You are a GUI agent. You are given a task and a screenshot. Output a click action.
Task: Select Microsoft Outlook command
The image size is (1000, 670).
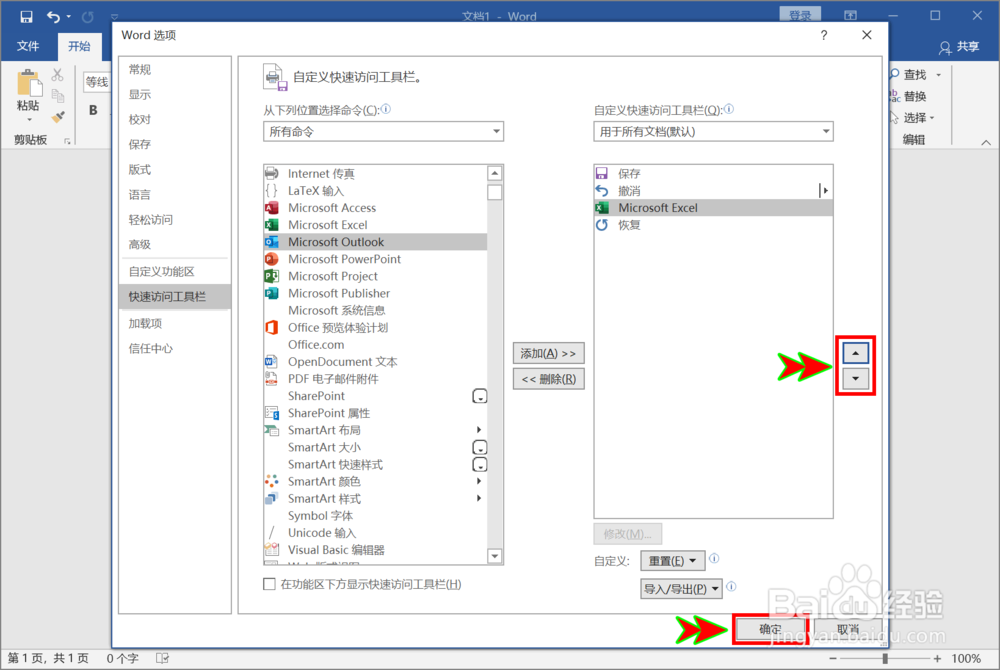click(x=375, y=242)
